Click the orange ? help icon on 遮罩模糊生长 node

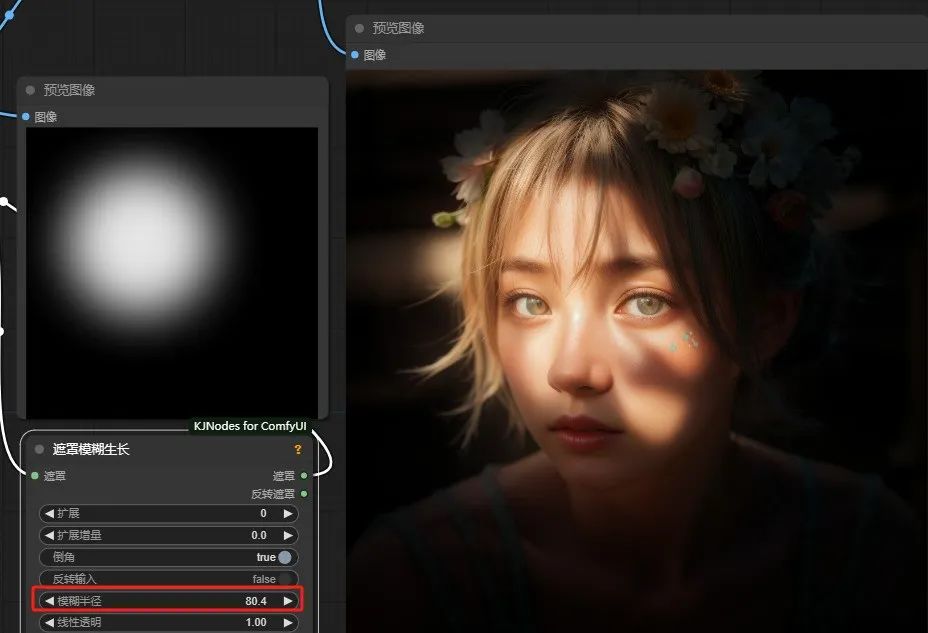pos(298,449)
